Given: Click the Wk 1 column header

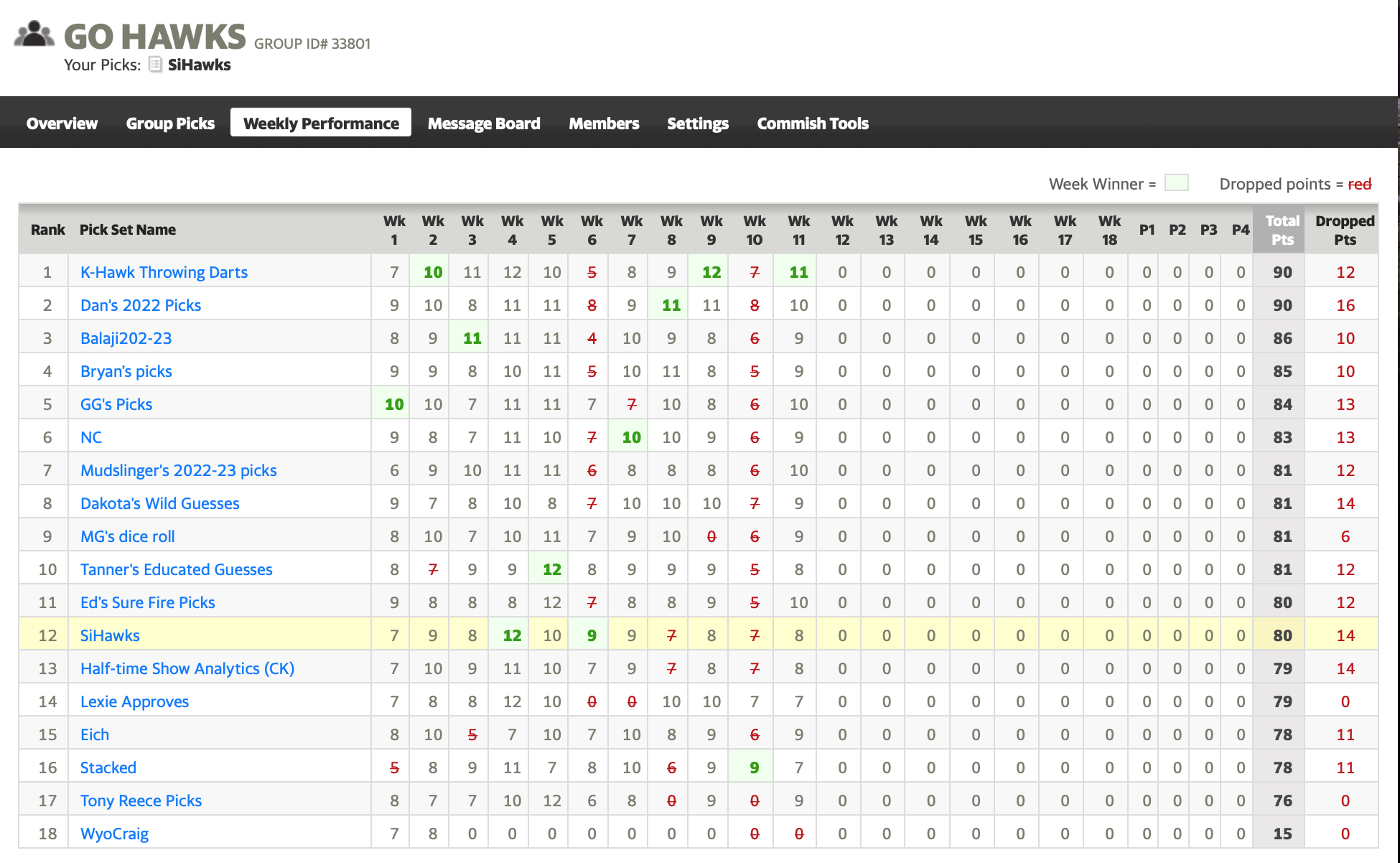Looking at the screenshot, I should 394,230.
